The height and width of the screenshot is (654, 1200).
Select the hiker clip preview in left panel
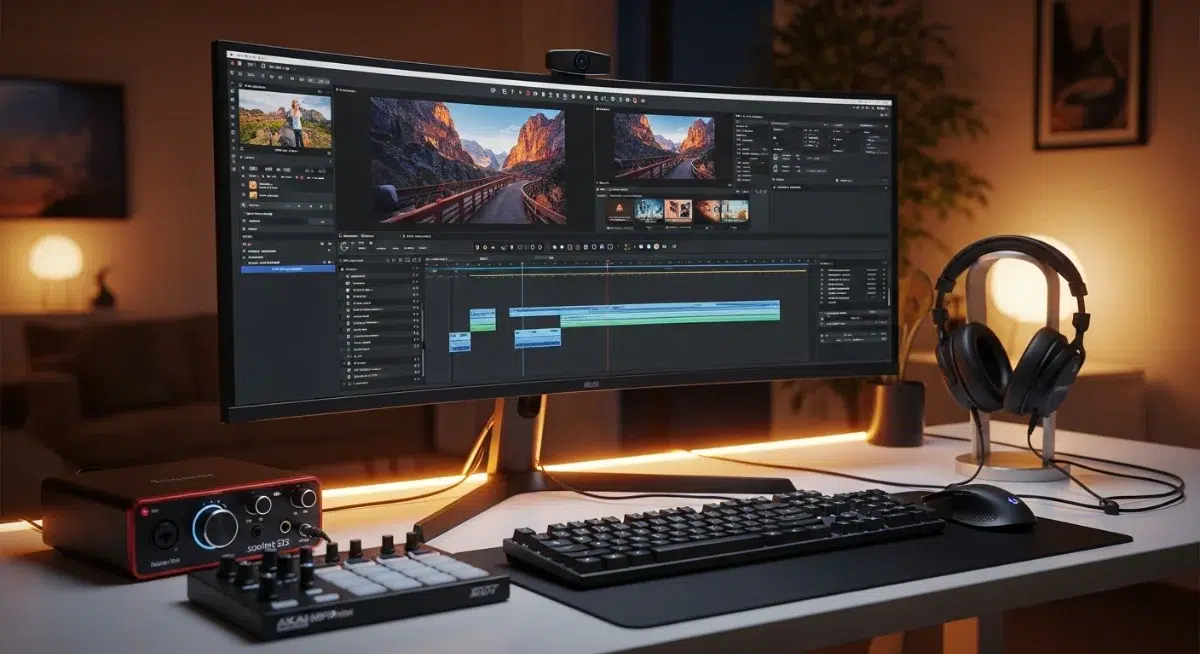285,121
